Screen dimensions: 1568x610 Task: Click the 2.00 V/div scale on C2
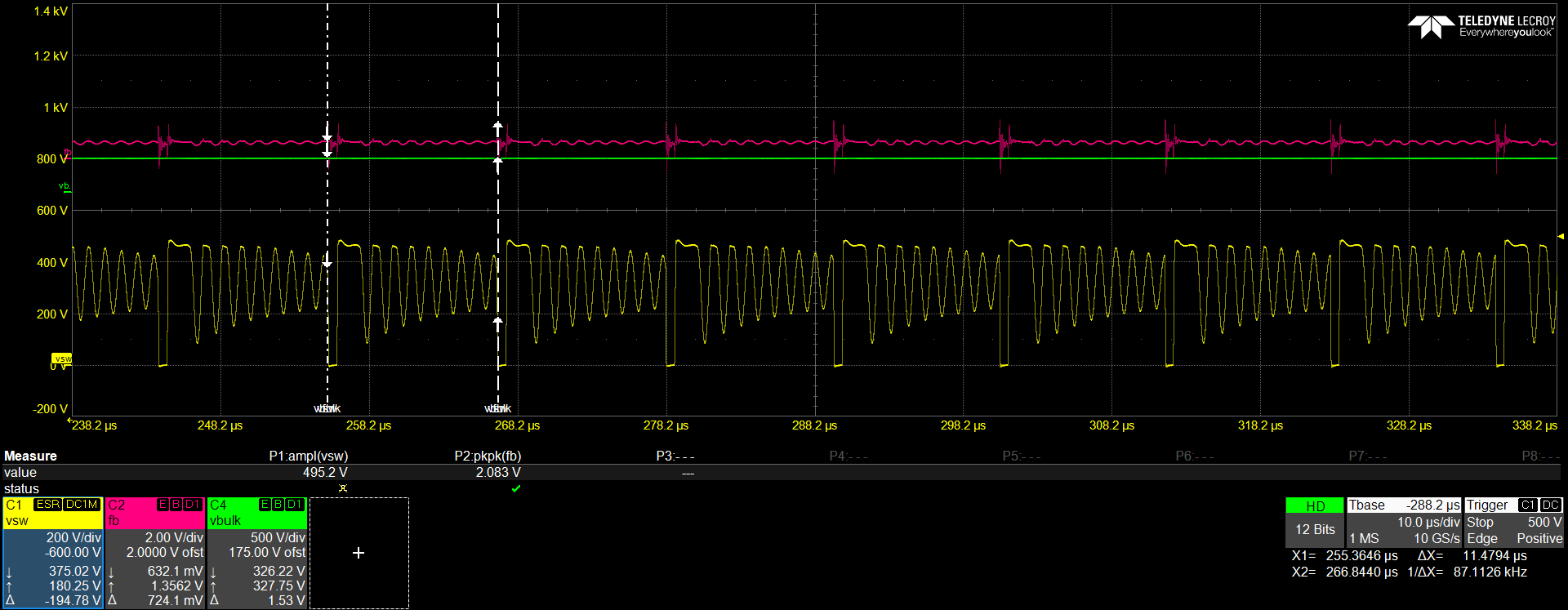(174, 537)
